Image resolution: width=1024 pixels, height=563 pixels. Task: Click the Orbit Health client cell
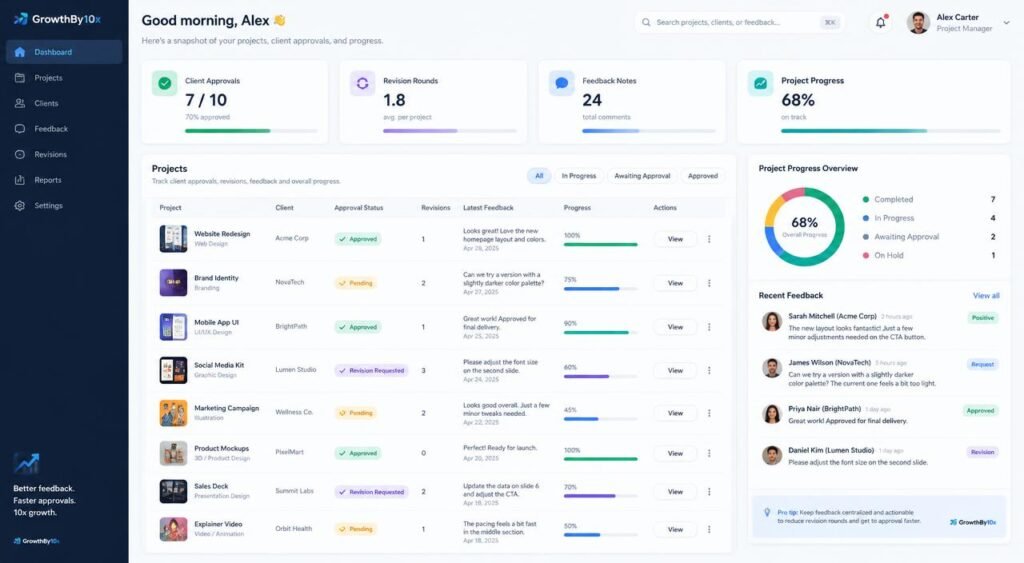(293, 528)
